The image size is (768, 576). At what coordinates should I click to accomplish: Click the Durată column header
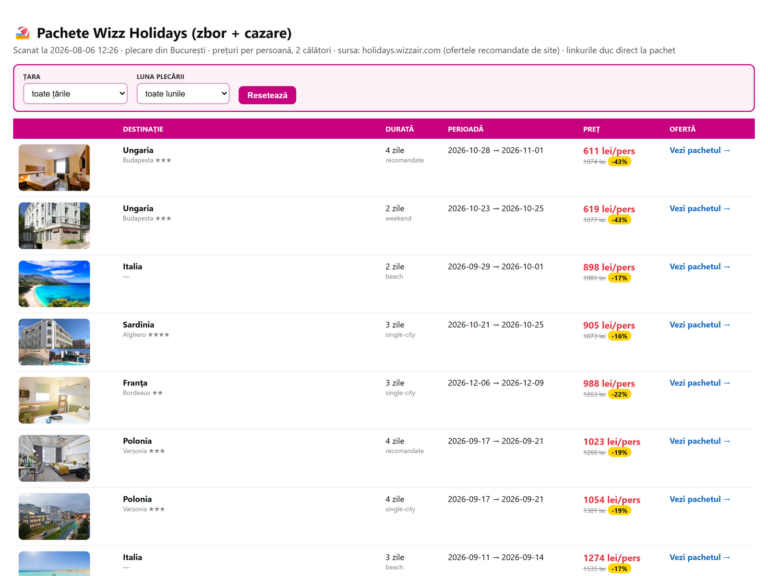400,129
